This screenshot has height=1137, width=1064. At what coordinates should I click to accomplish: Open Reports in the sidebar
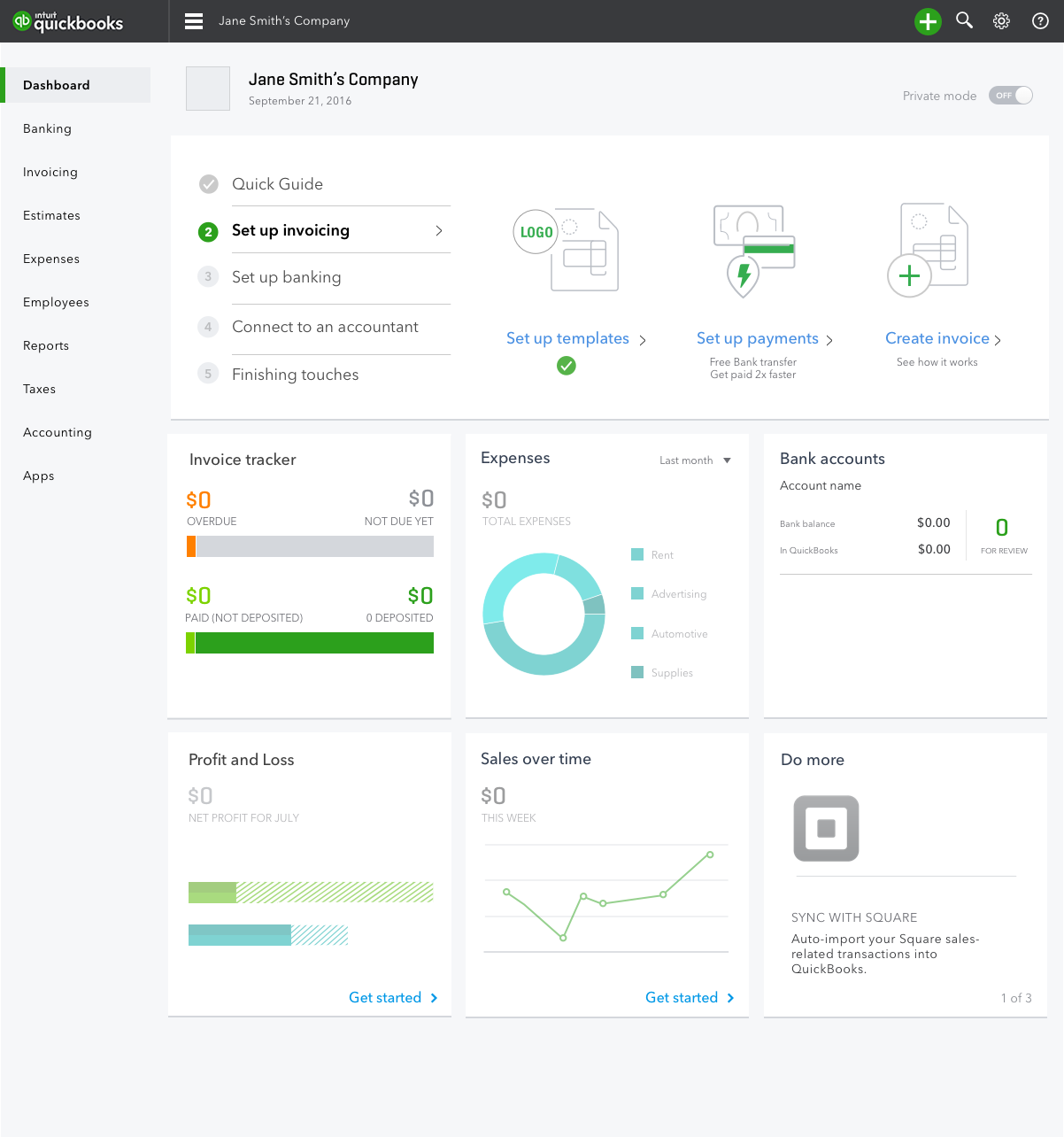click(46, 345)
